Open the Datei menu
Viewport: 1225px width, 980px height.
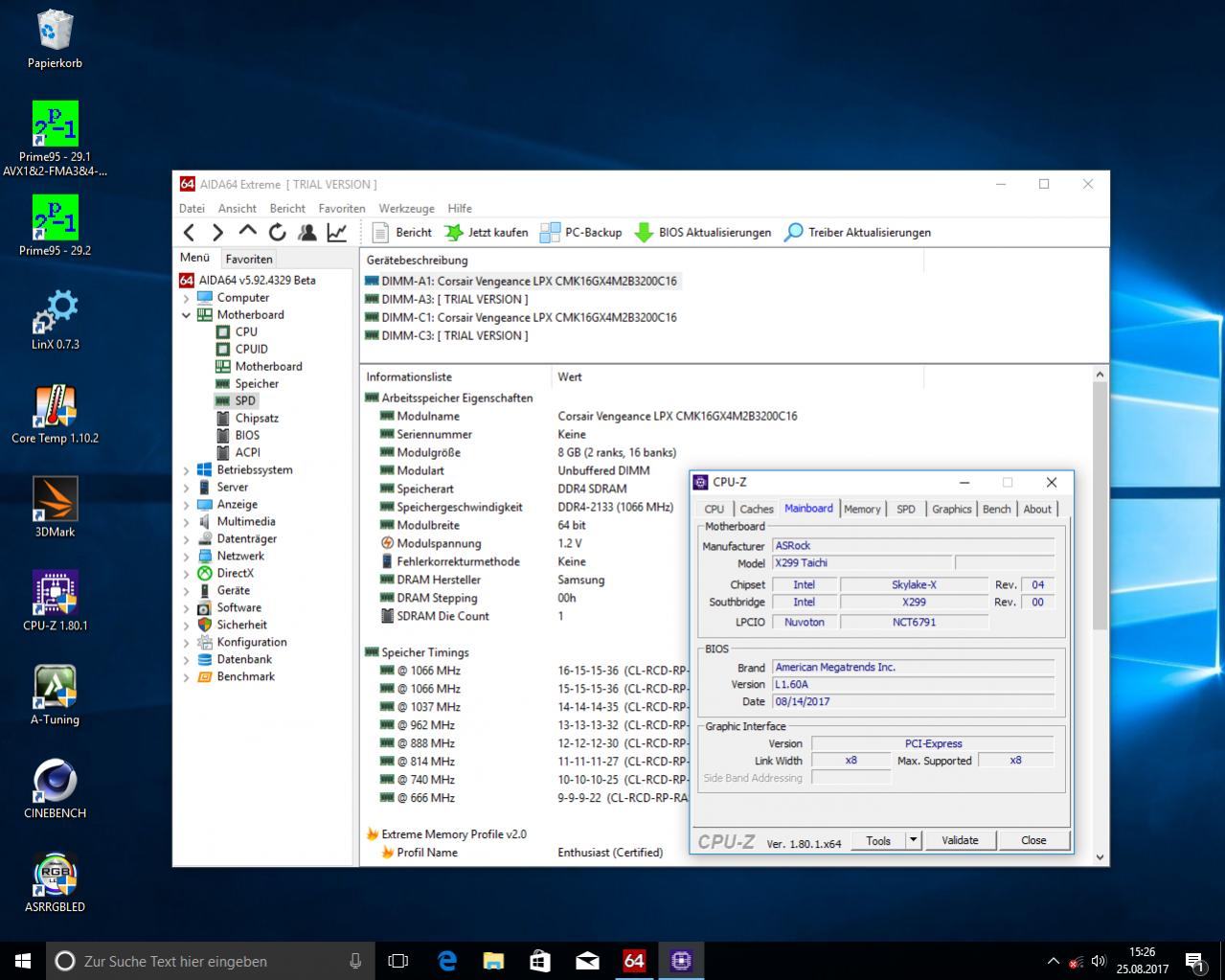point(192,208)
